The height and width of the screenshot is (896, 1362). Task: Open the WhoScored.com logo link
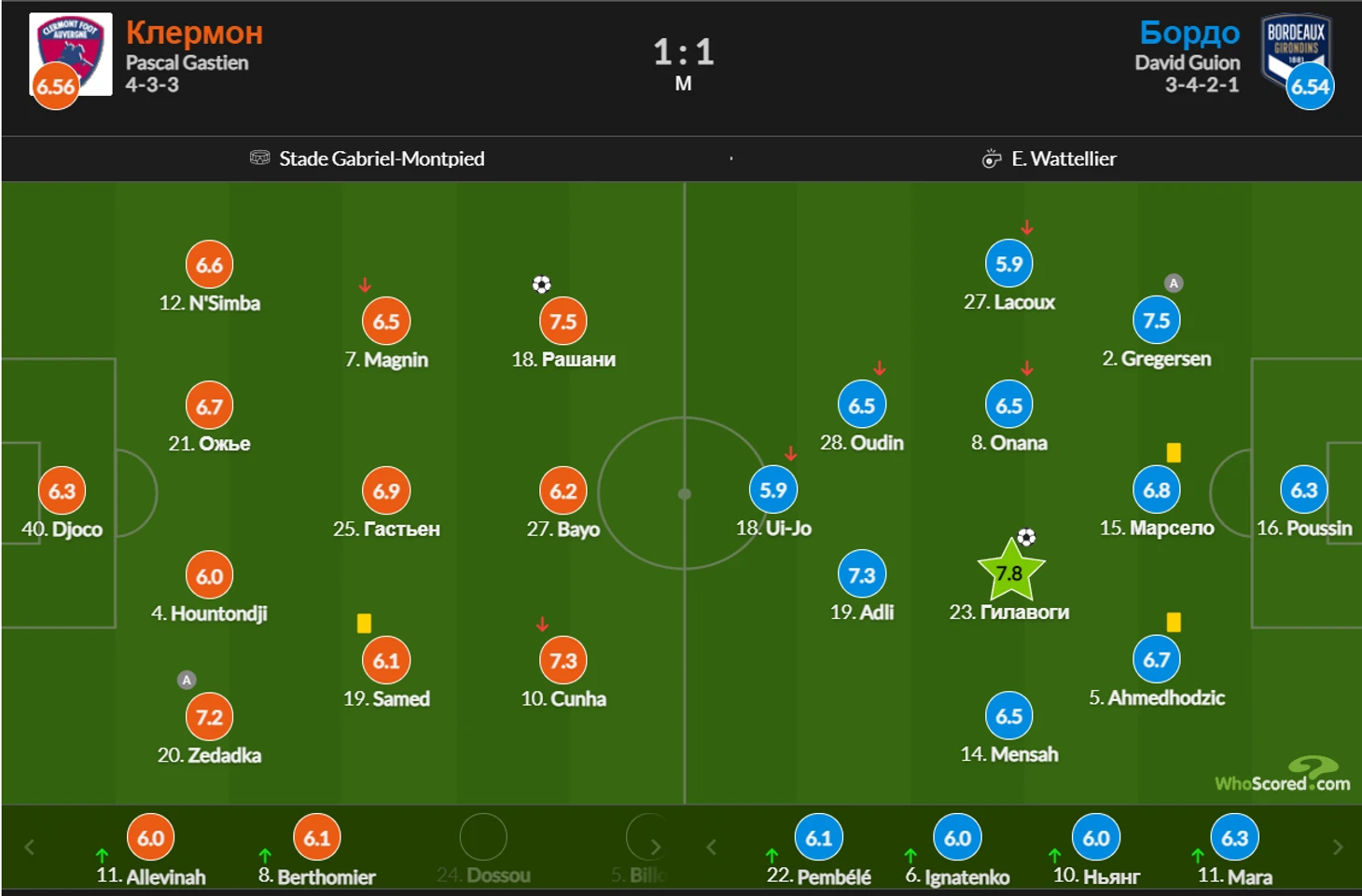(1283, 775)
